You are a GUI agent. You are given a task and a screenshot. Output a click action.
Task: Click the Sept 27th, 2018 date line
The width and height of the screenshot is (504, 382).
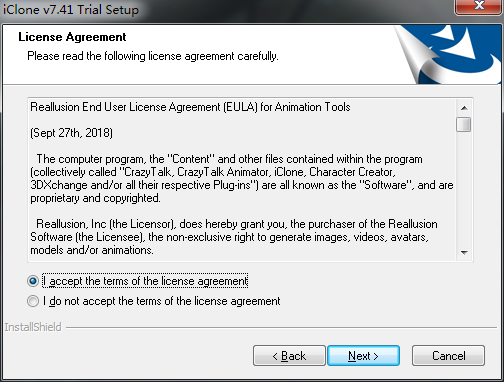pos(71,133)
